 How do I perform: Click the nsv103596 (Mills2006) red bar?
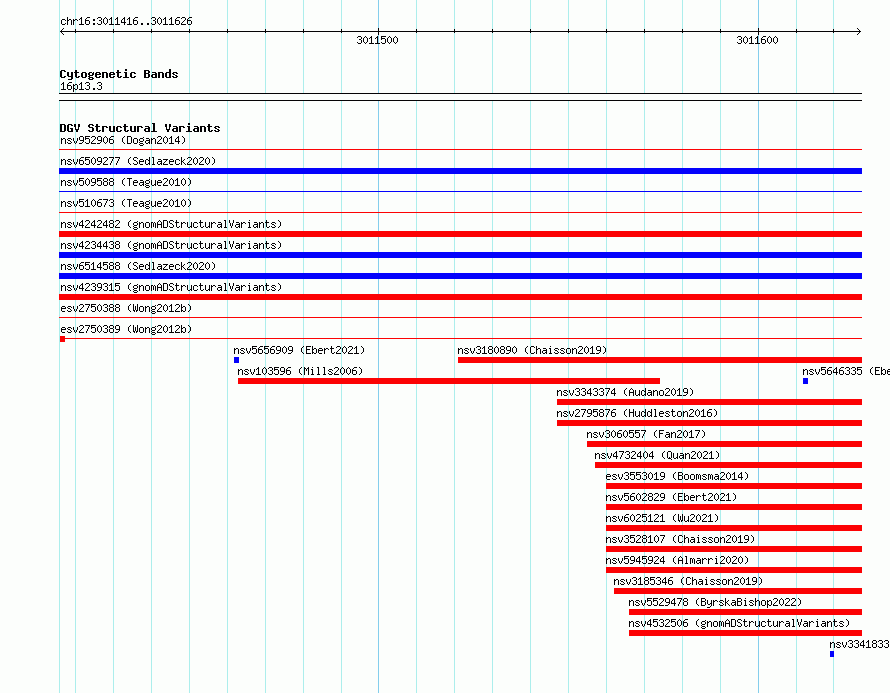pyautogui.click(x=449, y=381)
